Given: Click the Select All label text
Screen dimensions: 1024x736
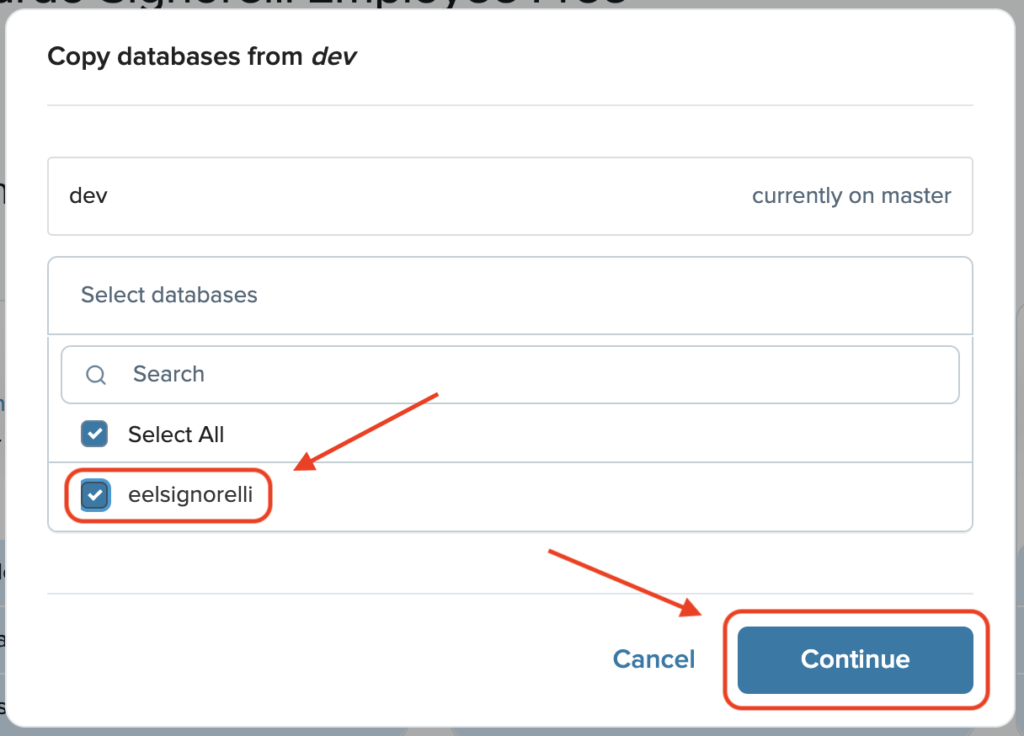Looking at the screenshot, I should pyautogui.click(x=176, y=434).
